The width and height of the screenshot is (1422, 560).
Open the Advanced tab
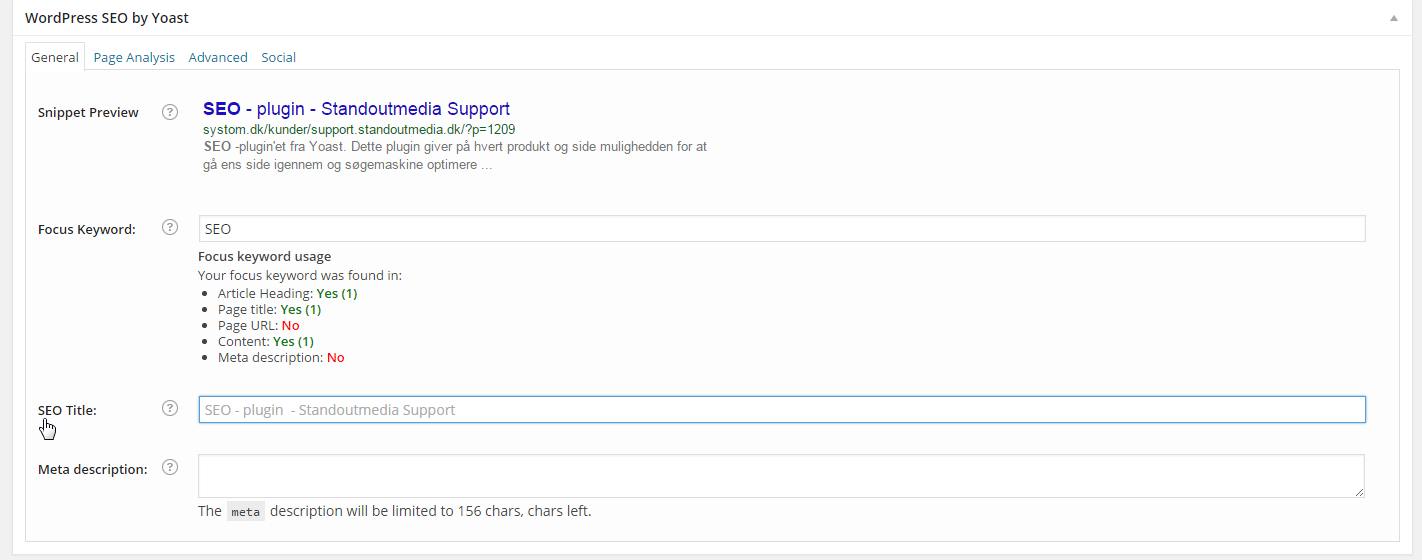[218, 57]
